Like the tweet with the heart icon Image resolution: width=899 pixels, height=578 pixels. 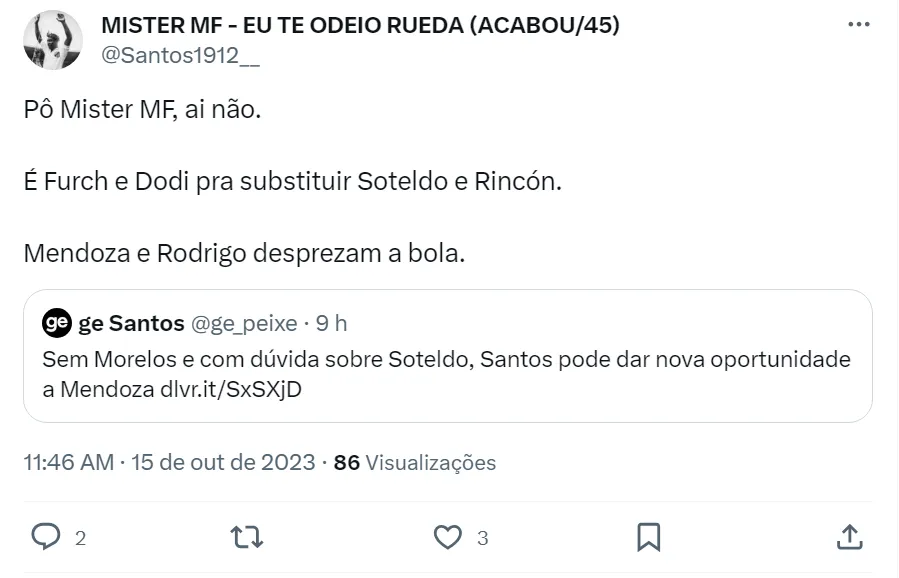[449, 537]
